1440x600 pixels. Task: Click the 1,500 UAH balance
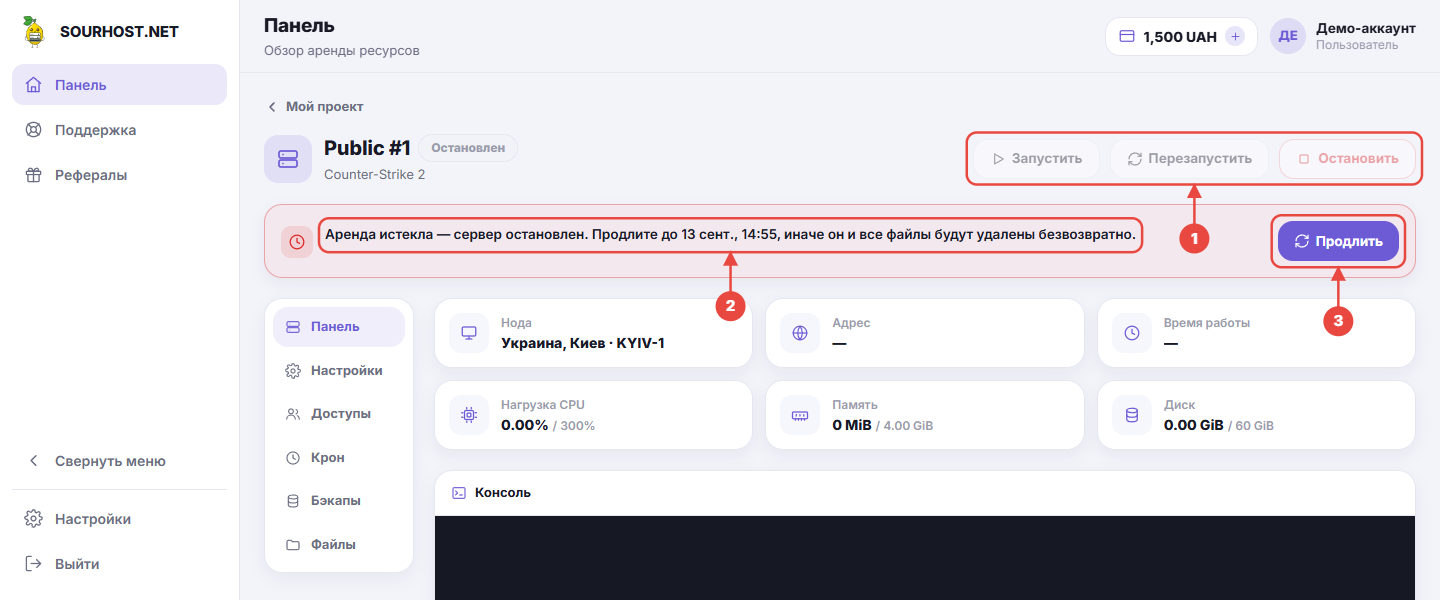click(x=1180, y=36)
